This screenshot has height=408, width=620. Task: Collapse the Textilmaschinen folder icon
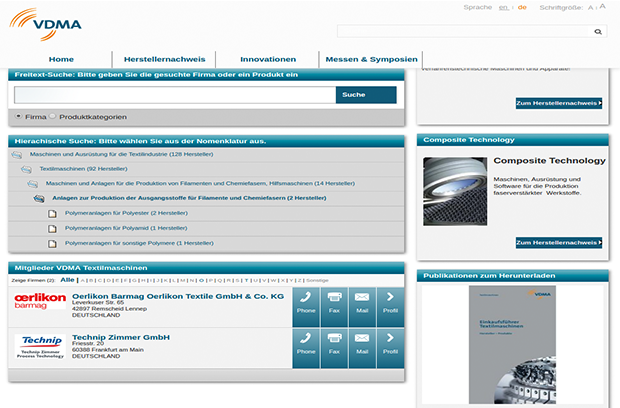click(x=26, y=170)
